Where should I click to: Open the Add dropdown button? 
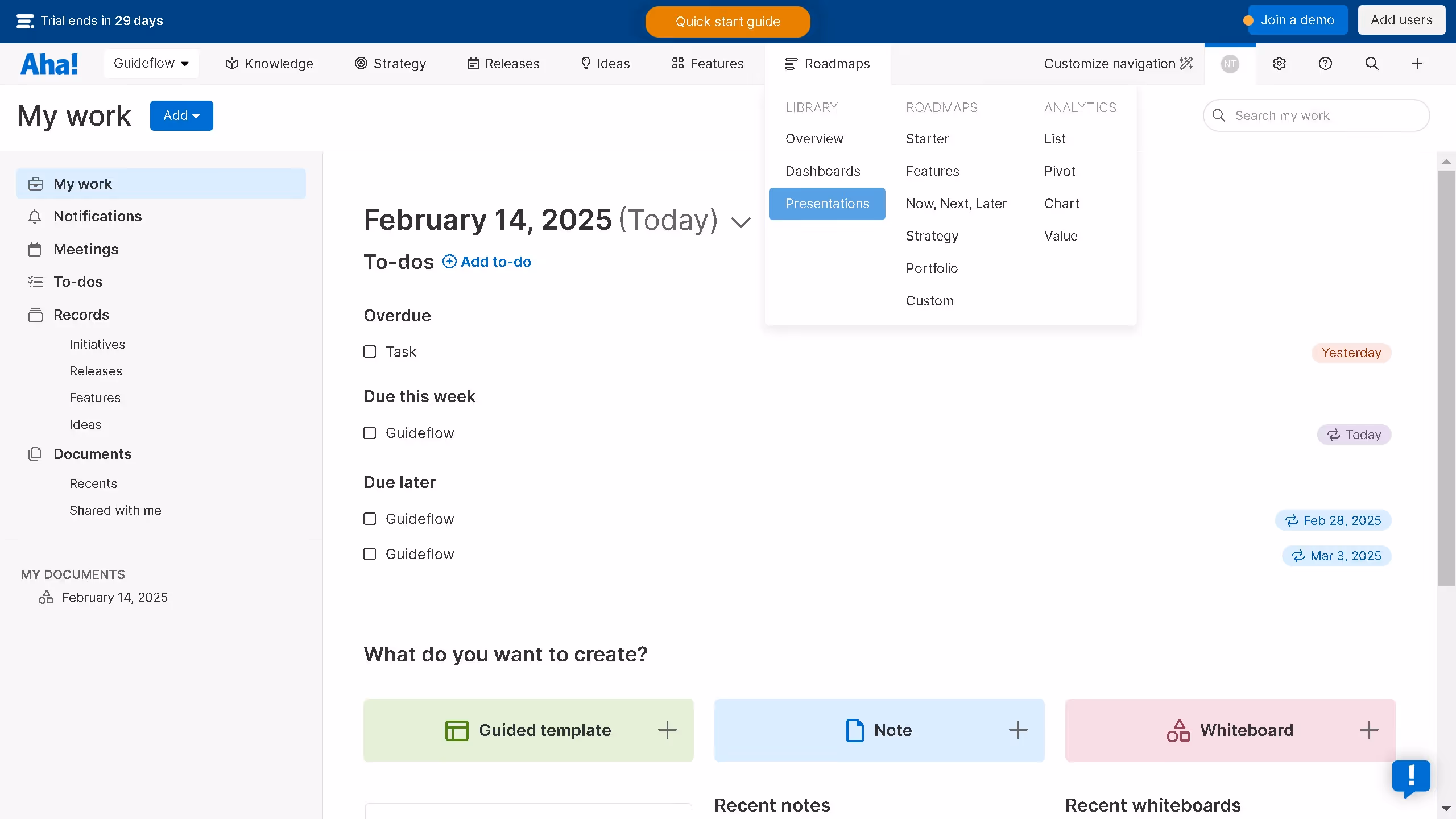pyautogui.click(x=181, y=115)
